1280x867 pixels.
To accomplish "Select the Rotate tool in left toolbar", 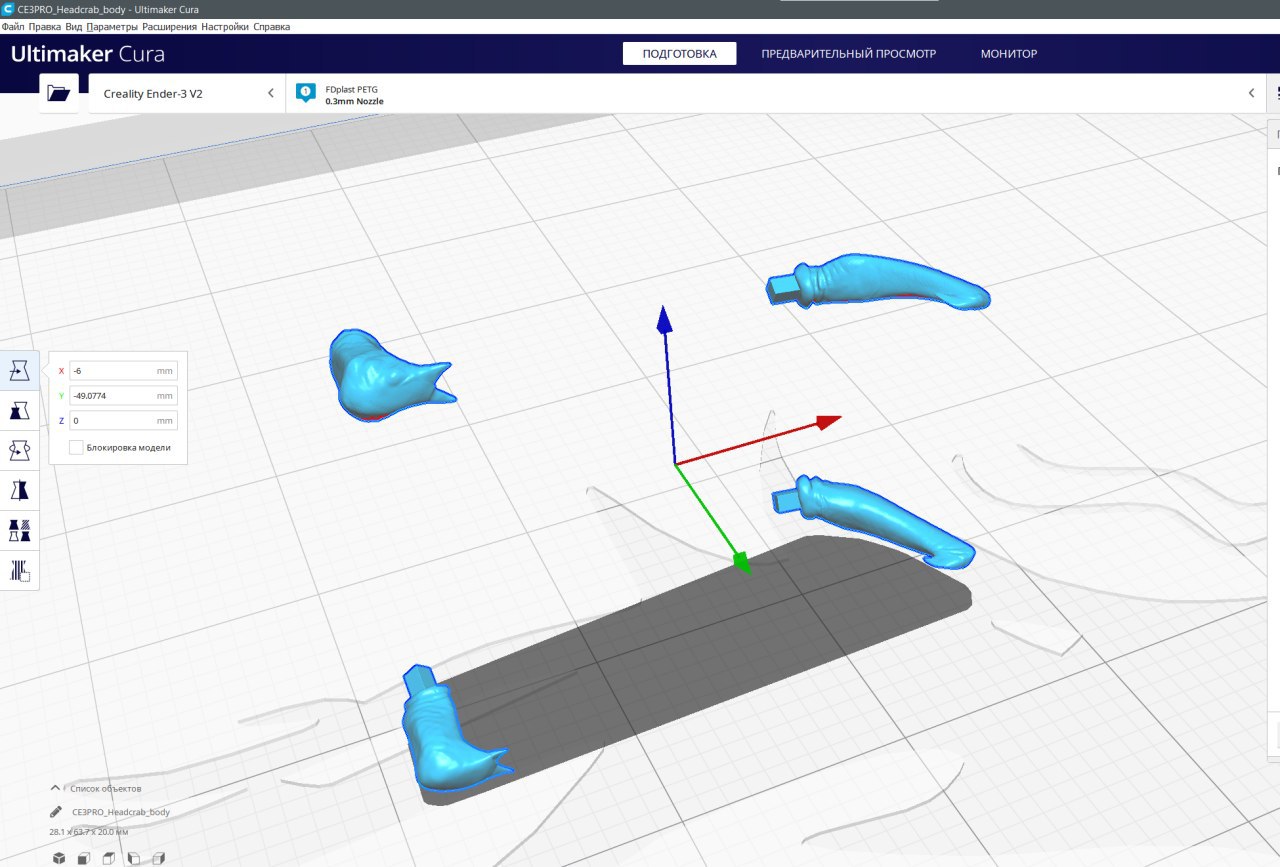I will 20,451.
